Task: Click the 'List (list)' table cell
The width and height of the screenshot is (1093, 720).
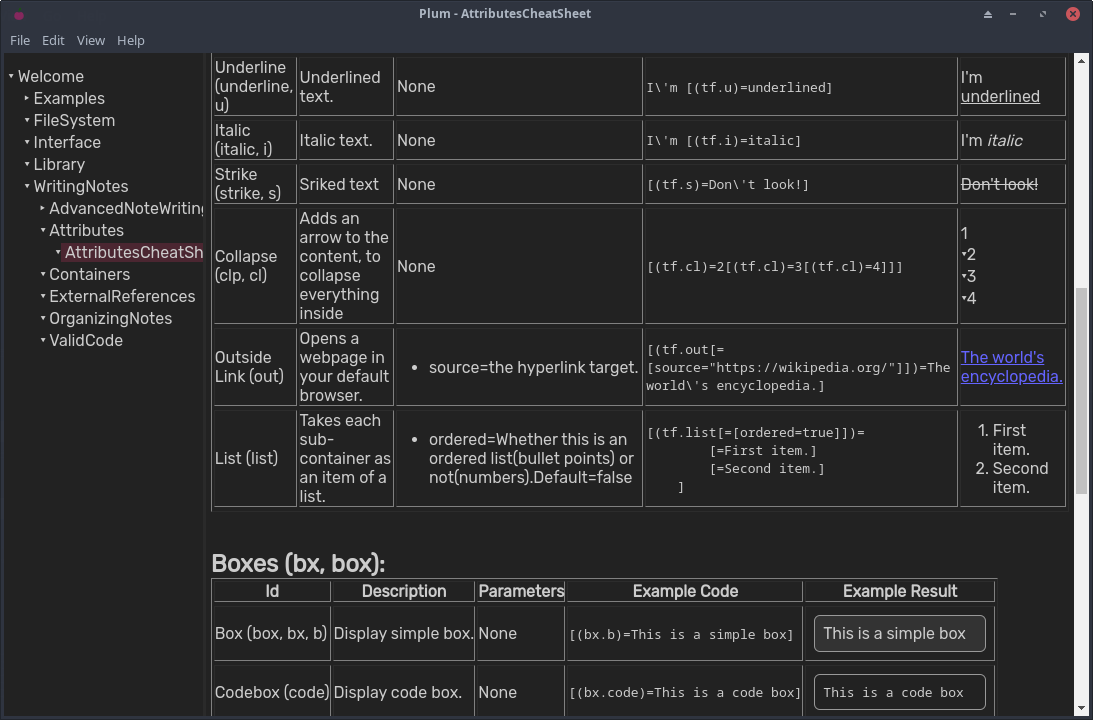Action: tap(255, 458)
